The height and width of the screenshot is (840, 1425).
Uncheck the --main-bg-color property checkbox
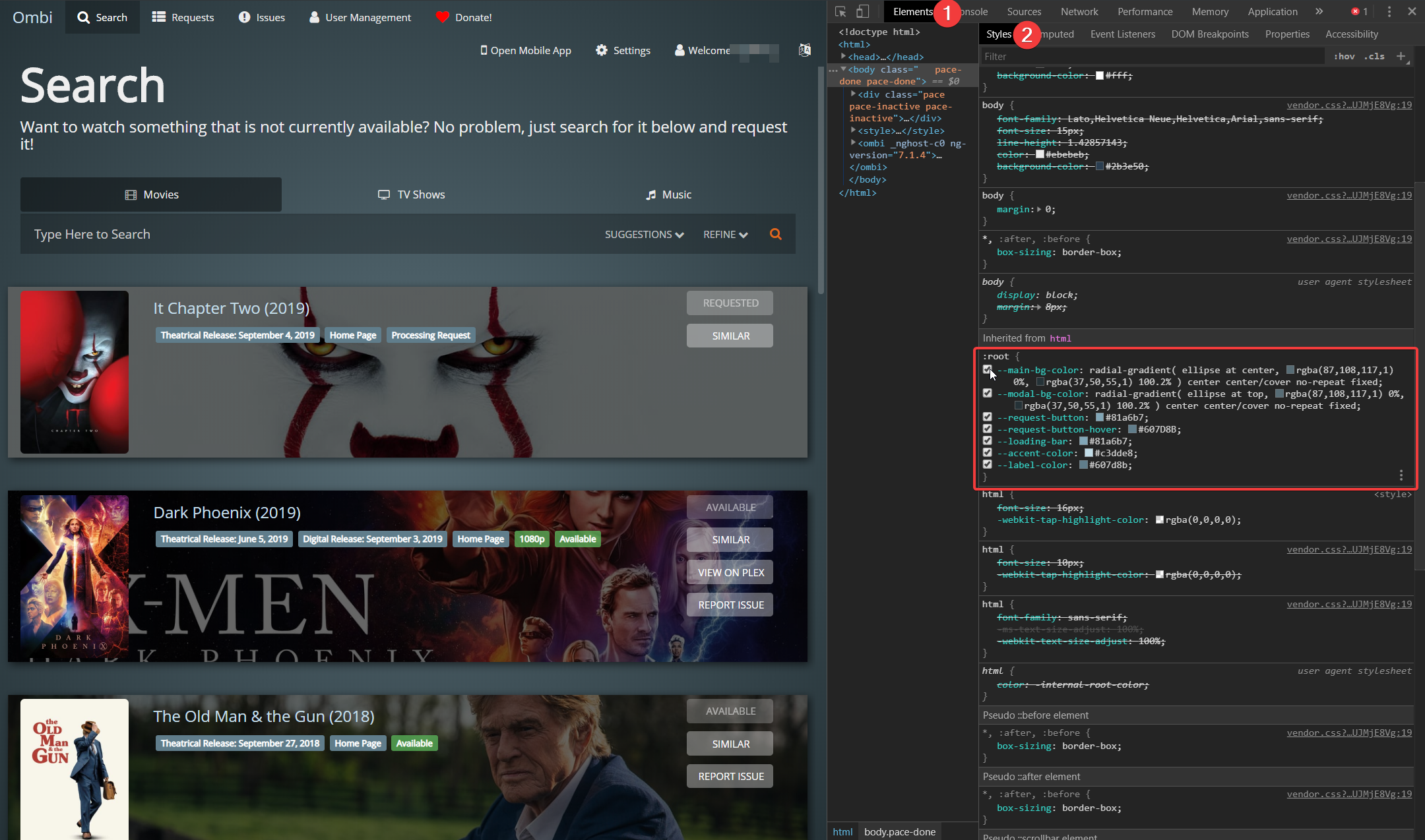pyautogui.click(x=987, y=370)
